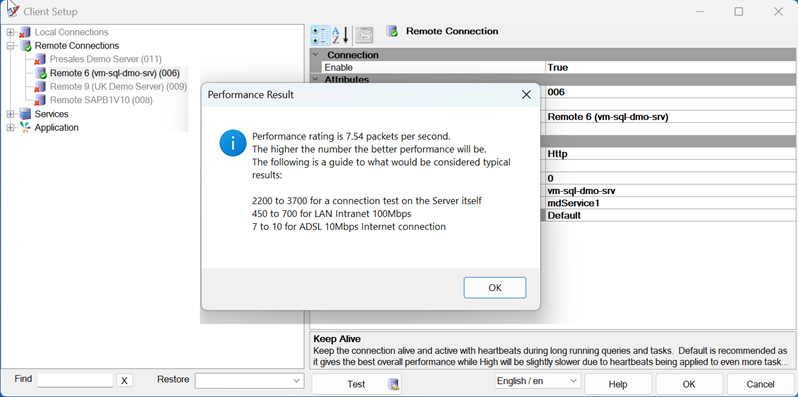Click Presales Demo Server database icon

pos(40,60)
